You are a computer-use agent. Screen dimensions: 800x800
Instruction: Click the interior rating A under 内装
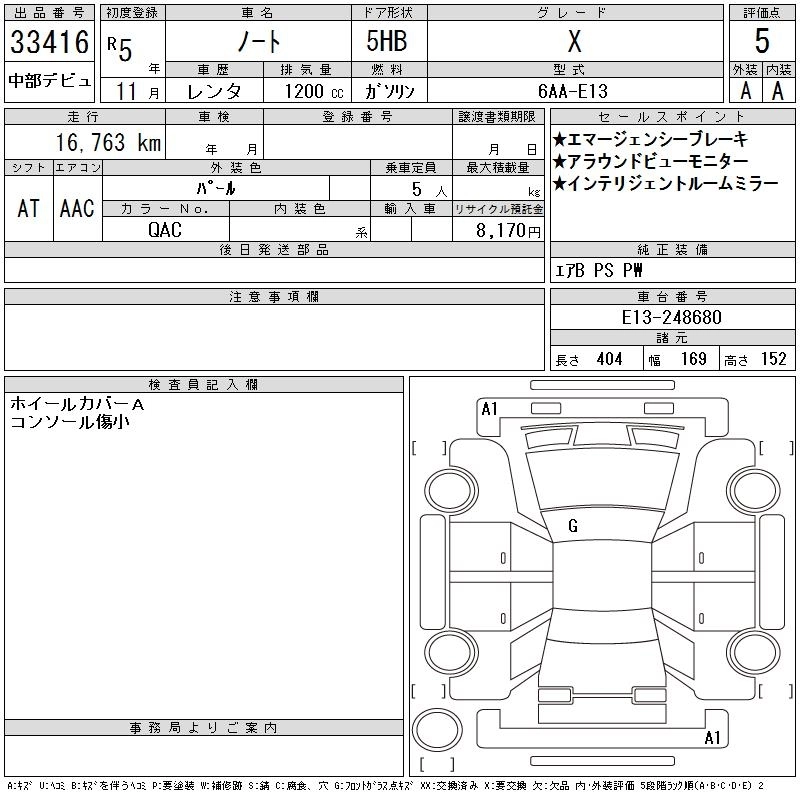778,91
